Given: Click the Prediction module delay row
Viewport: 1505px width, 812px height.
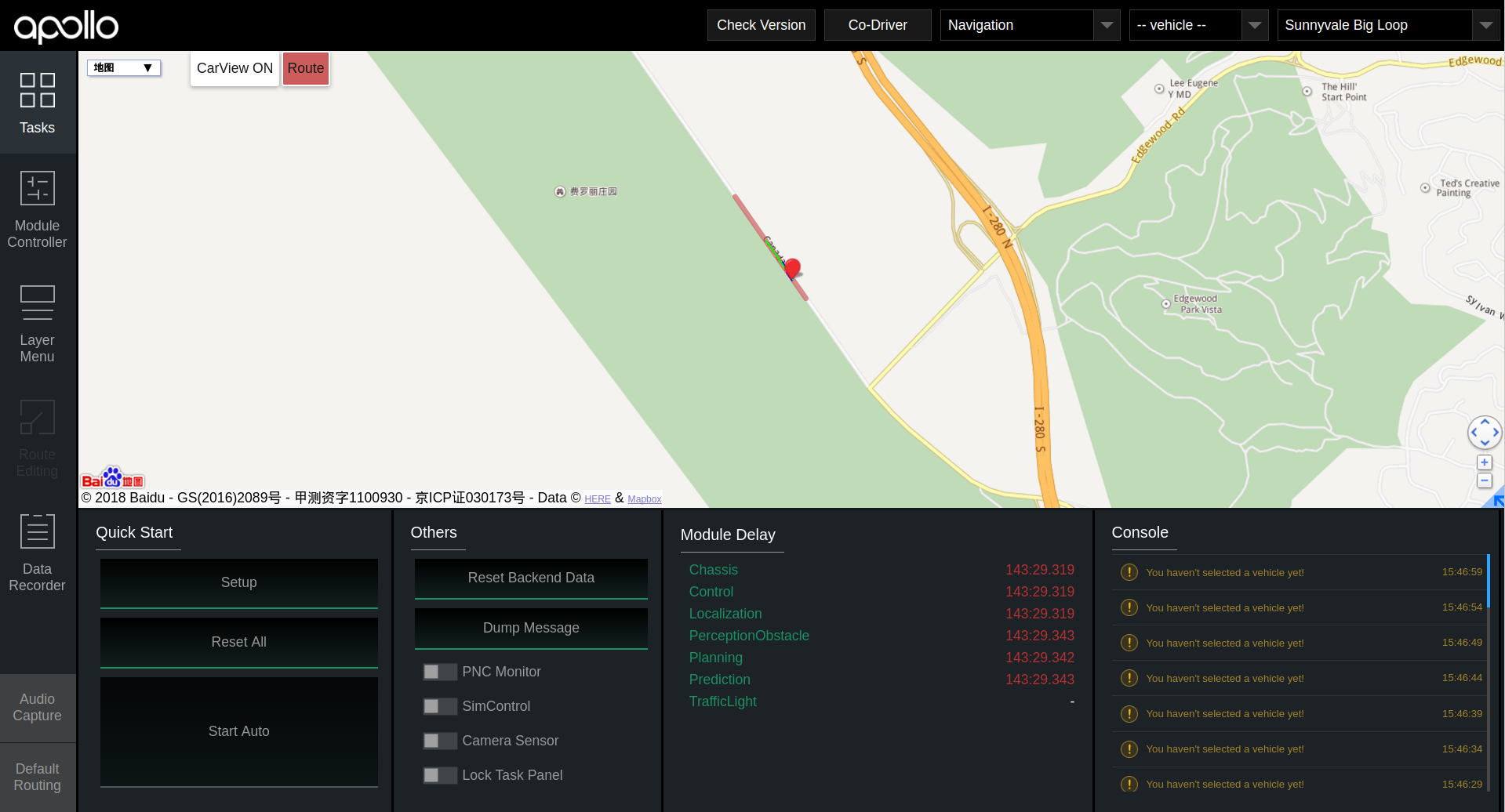Looking at the screenshot, I should (882, 680).
